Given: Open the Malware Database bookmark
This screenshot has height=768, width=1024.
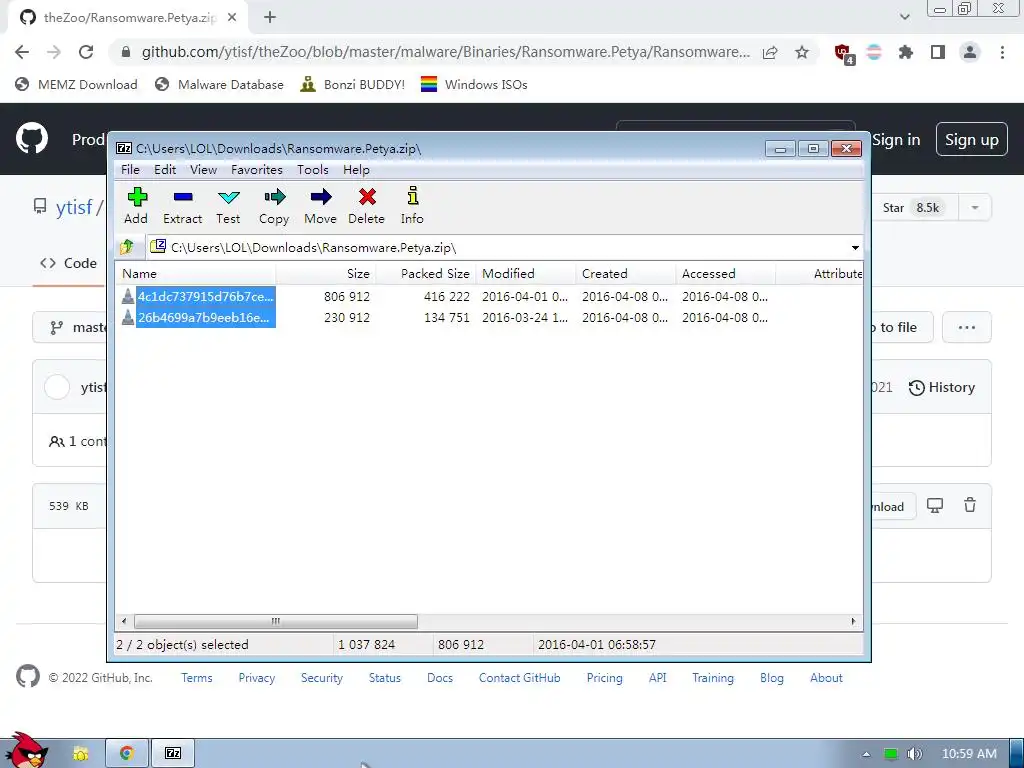Looking at the screenshot, I should tap(219, 84).
